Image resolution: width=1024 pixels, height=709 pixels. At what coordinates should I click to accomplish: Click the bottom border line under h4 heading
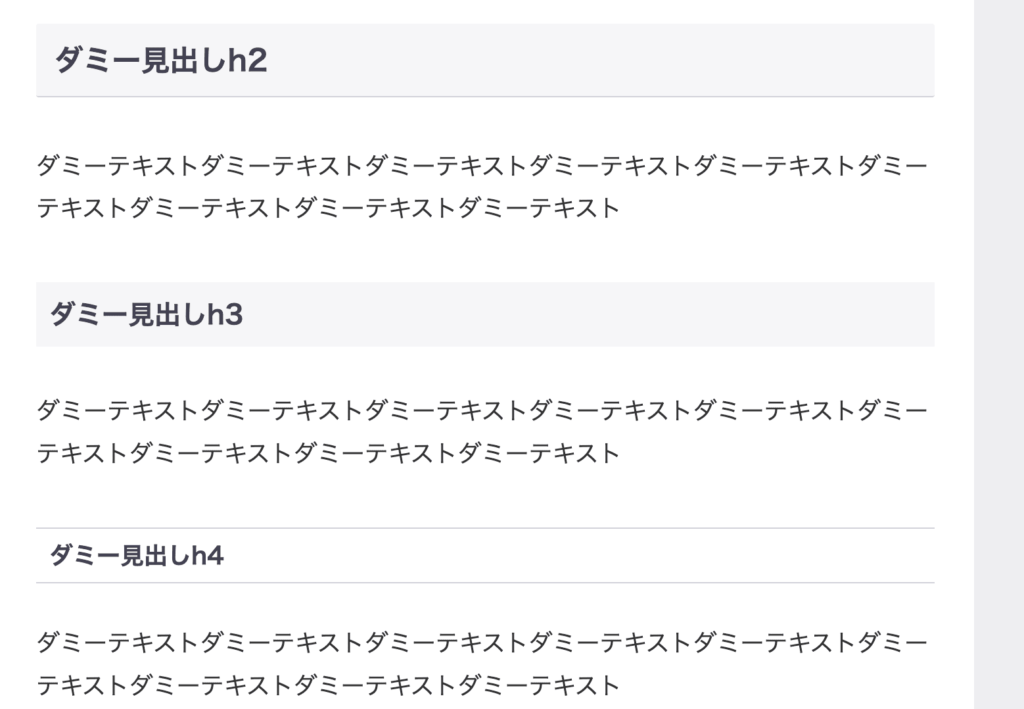tap(485, 582)
